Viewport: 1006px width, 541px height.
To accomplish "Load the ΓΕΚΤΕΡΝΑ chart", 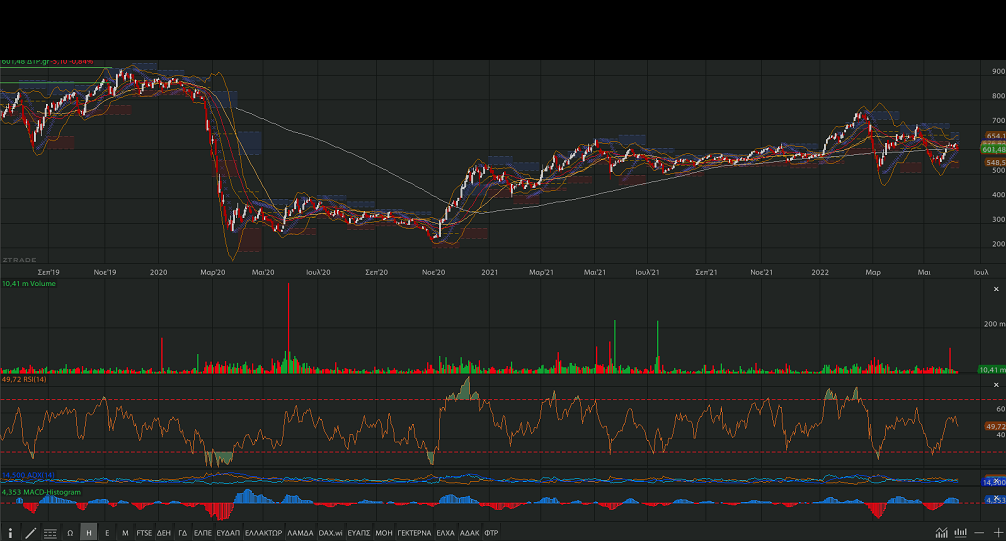I will pos(413,533).
